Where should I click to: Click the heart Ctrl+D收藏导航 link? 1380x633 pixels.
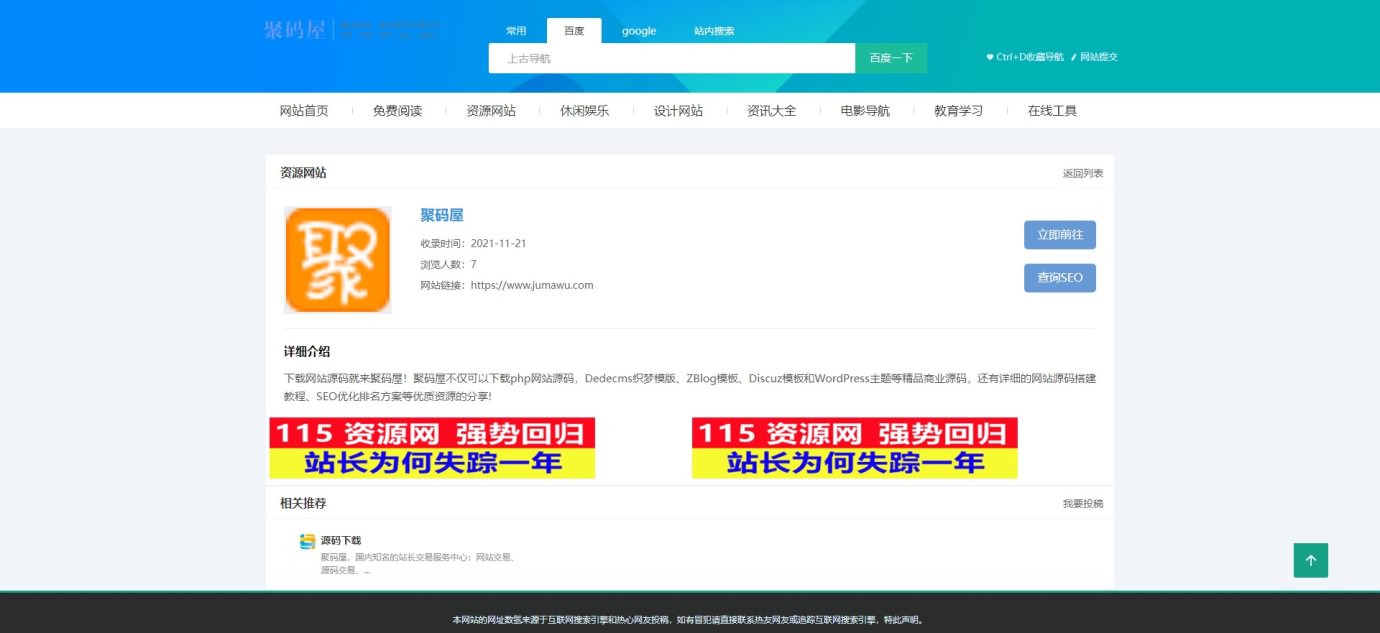tap(1025, 57)
